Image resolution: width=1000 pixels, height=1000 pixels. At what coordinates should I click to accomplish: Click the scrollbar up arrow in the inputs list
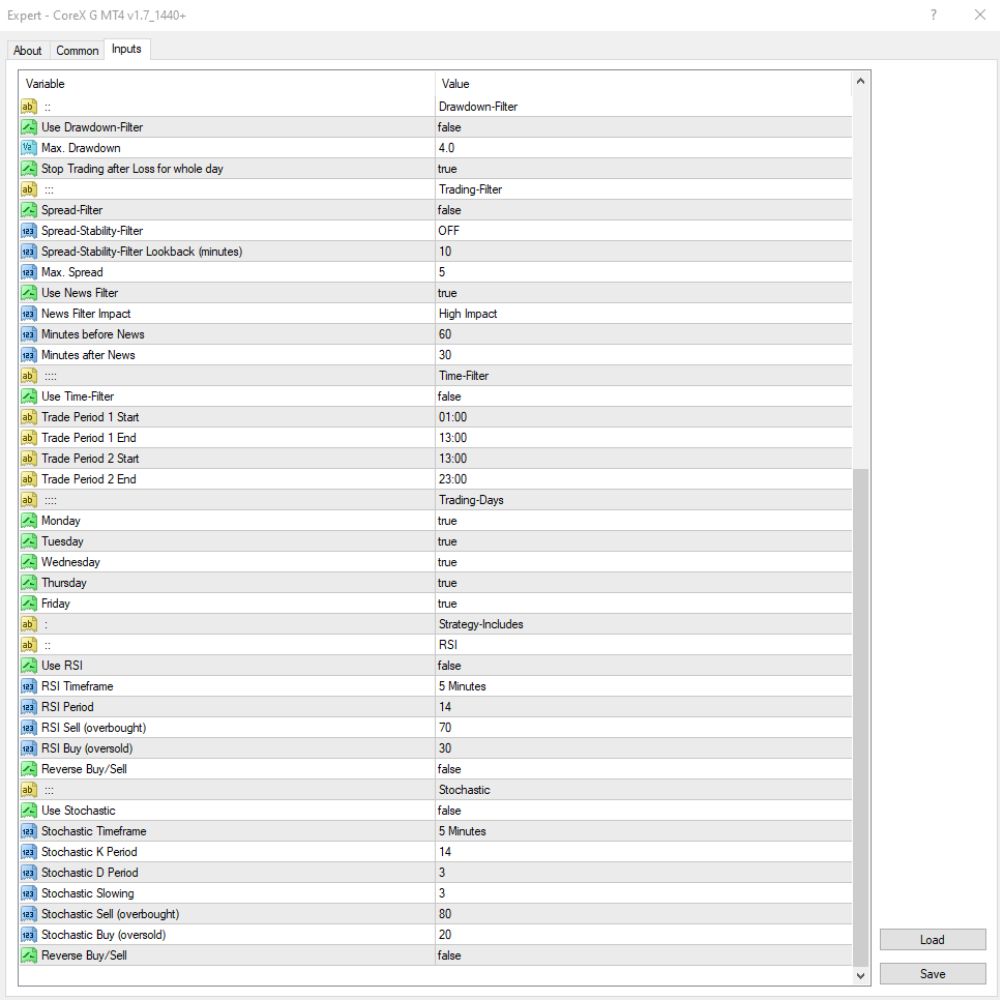pos(860,81)
